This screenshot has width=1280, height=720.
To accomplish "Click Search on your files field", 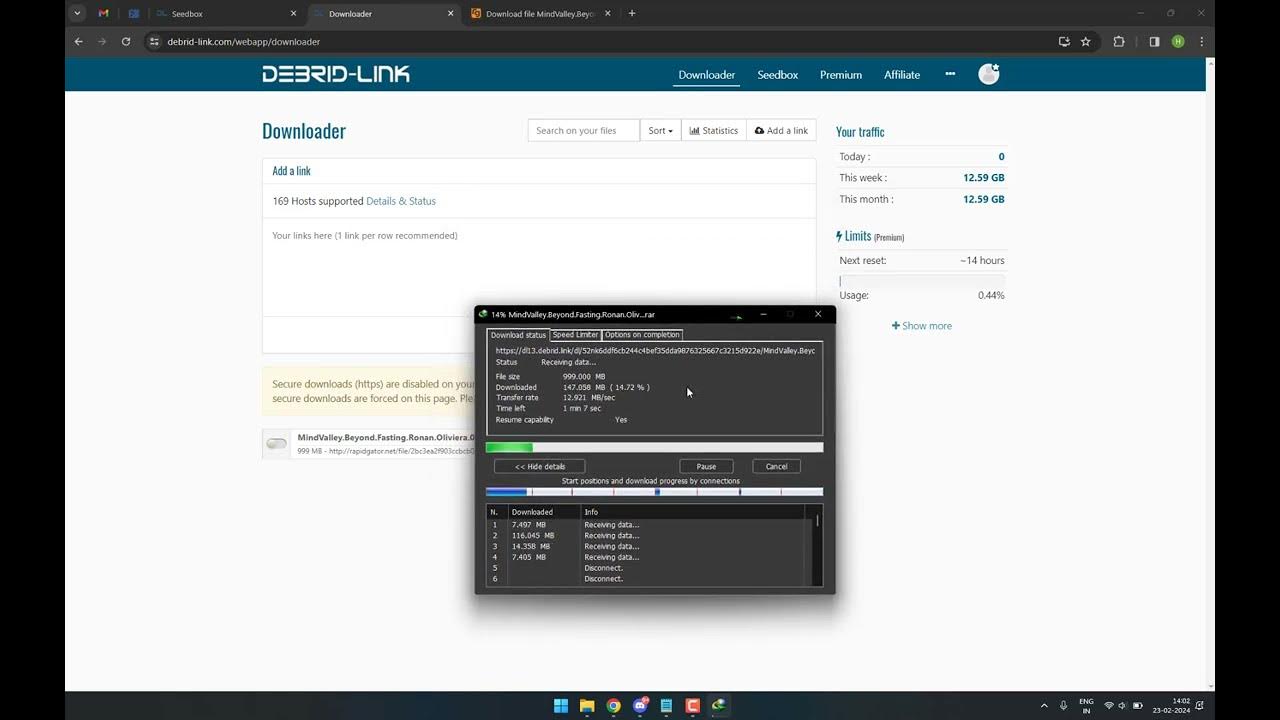I will (584, 130).
